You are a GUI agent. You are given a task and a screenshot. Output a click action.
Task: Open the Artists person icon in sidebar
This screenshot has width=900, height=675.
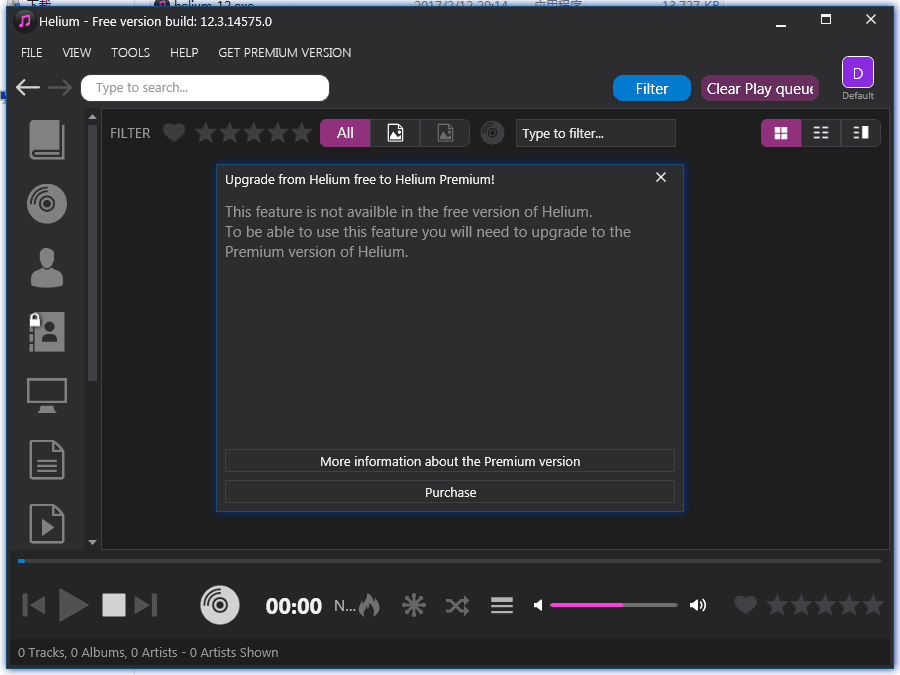(x=46, y=267)
